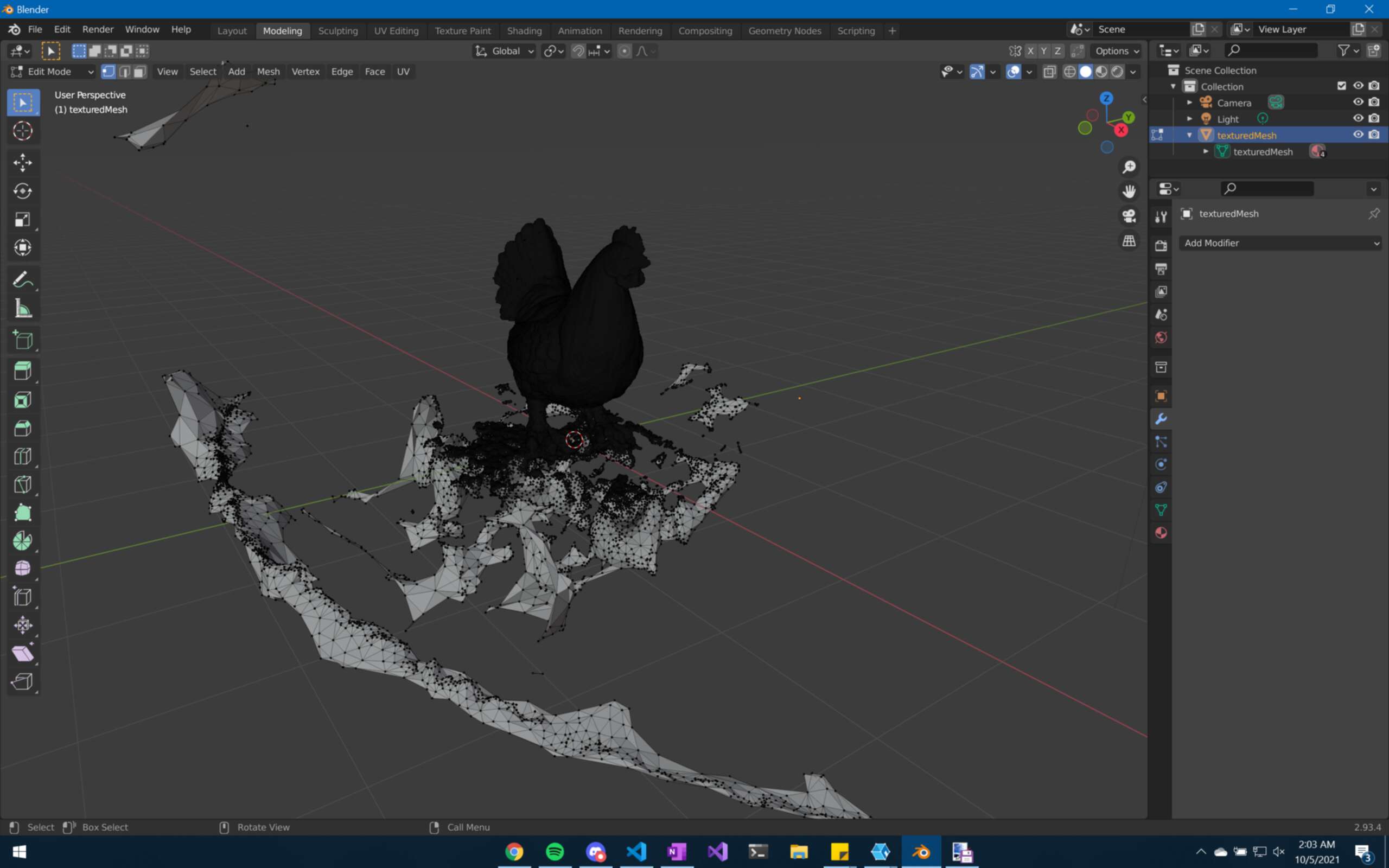Hide texturedMesh object in viewport
This screenshot has height=868, width=1389.
[x=1358, y=135]
